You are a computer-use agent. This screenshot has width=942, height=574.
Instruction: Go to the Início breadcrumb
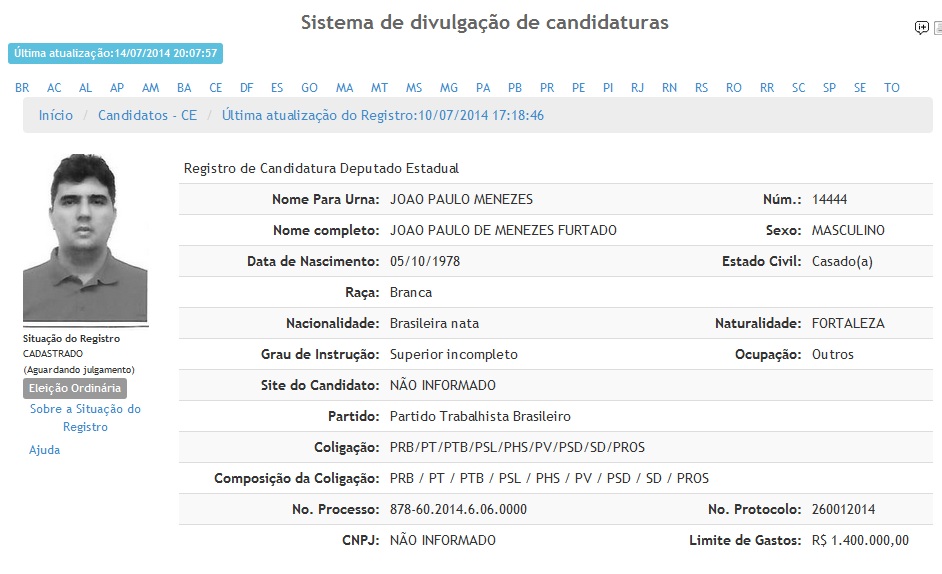(x=56, y=115)
